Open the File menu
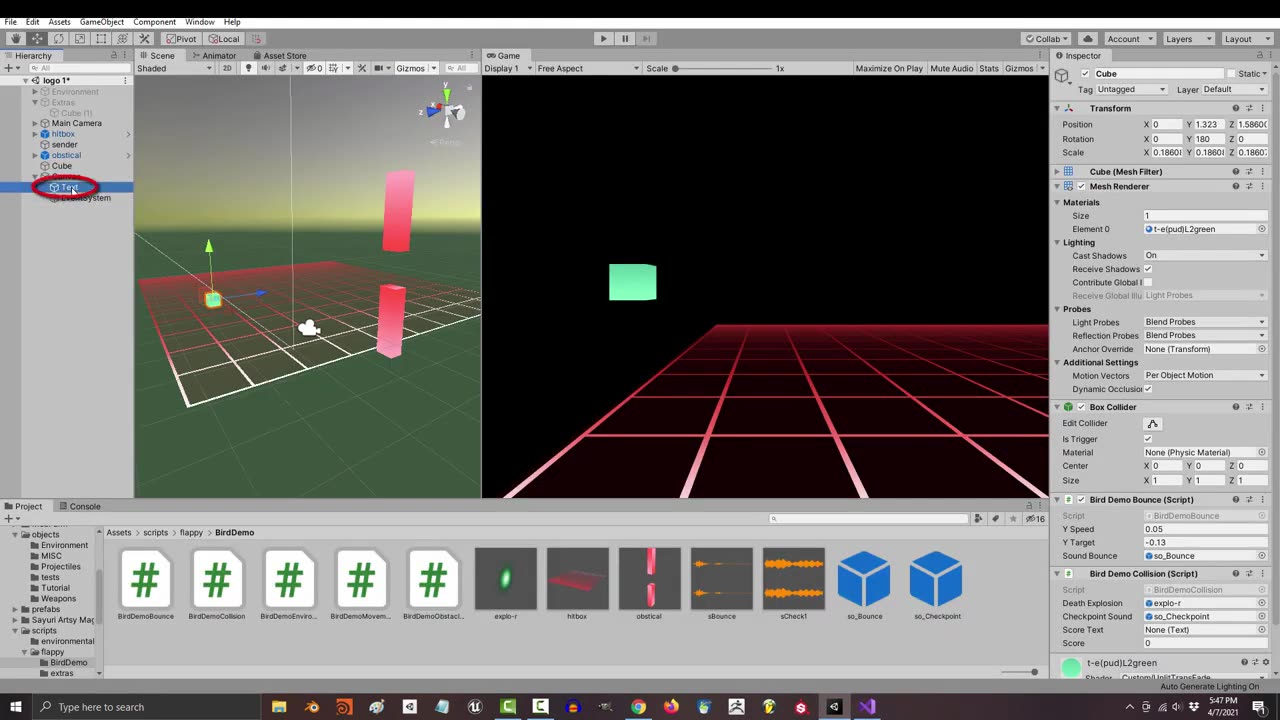1280x720 pixels. pos(10,21)
